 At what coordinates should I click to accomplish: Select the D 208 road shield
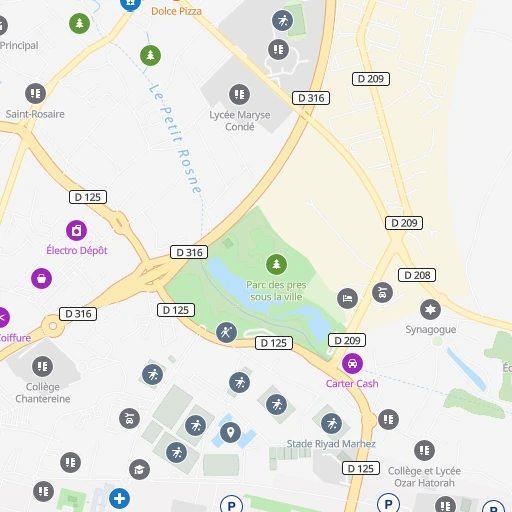click(417, 275)
